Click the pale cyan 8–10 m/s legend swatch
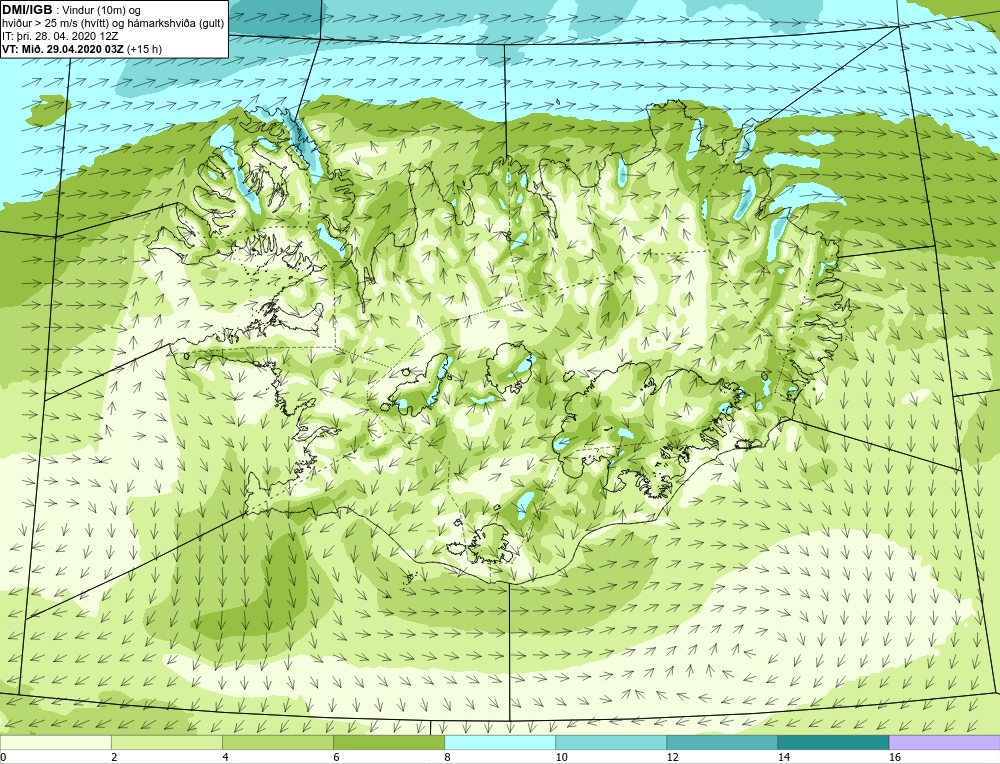This screenshot has height=764, width=1000. [500, 742]
